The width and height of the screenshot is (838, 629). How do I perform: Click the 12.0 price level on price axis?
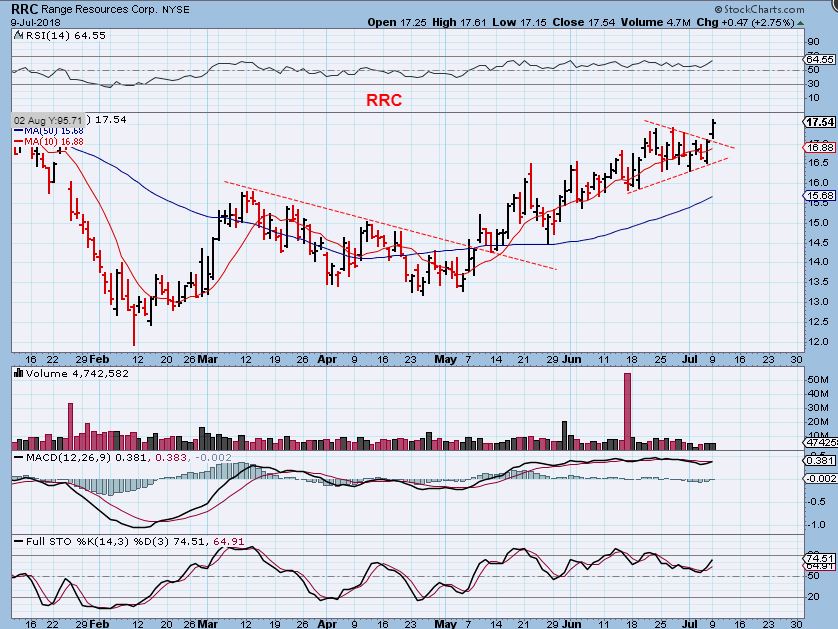click(x=818, y=341)
